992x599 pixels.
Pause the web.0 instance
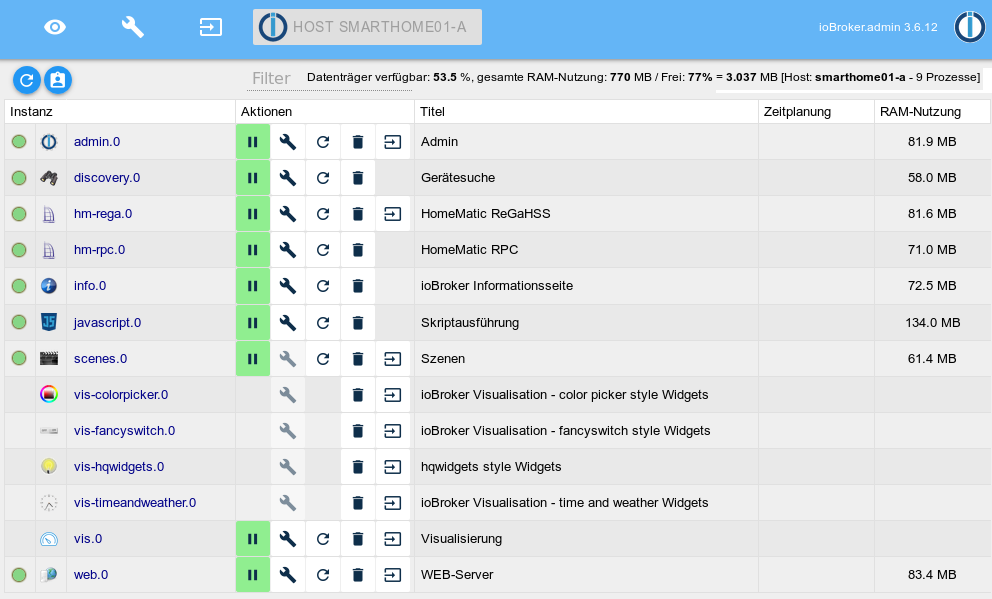tap(252, 575)
